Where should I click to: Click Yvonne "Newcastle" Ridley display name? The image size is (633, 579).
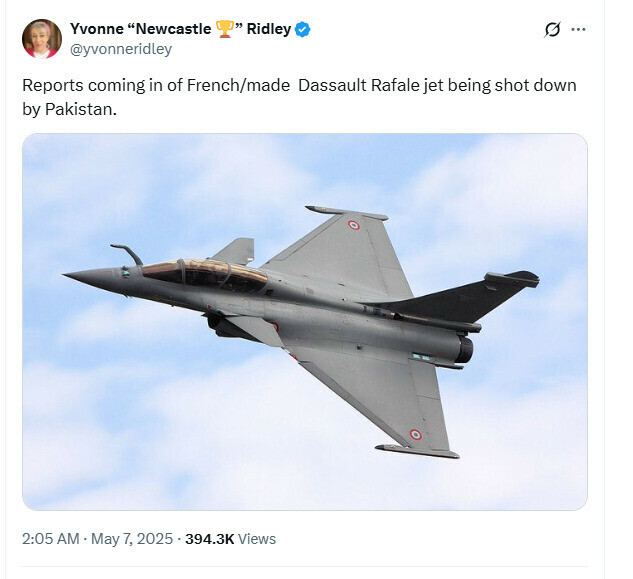[x=180, y=29]
